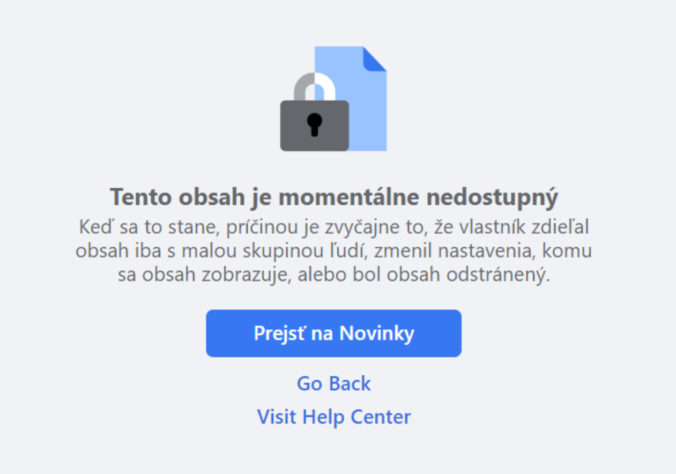Image resolution: width=676 pixels, height=474 pixels.
Task: Click the word vlastník in the description
Action: point(488,225)
